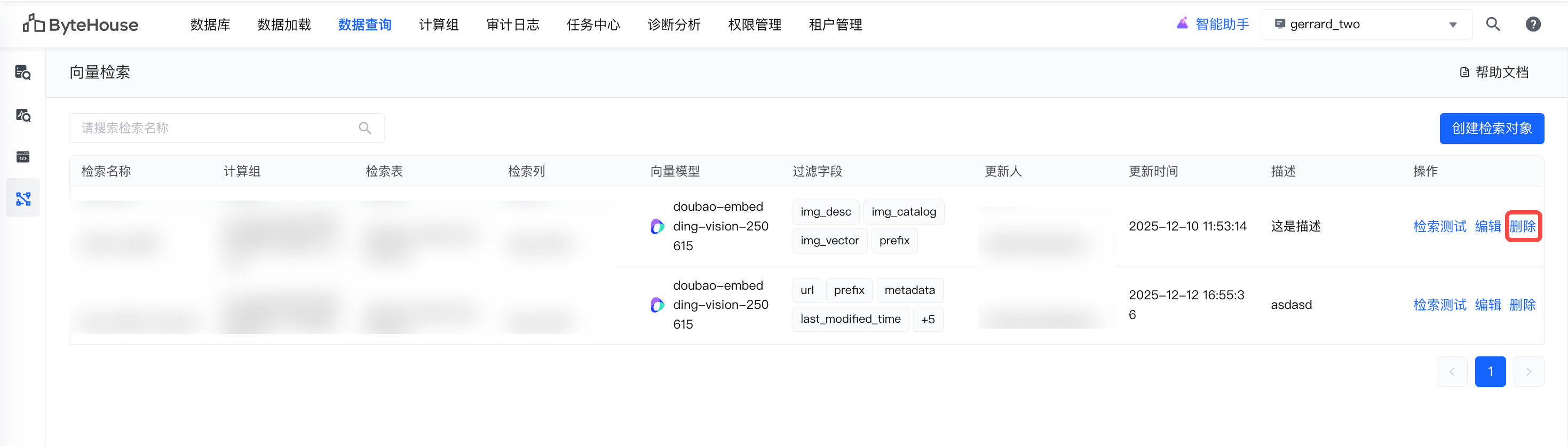Click the img_vector filter tag
Viewport: 1568px width, 446px height.
point(830,241)
